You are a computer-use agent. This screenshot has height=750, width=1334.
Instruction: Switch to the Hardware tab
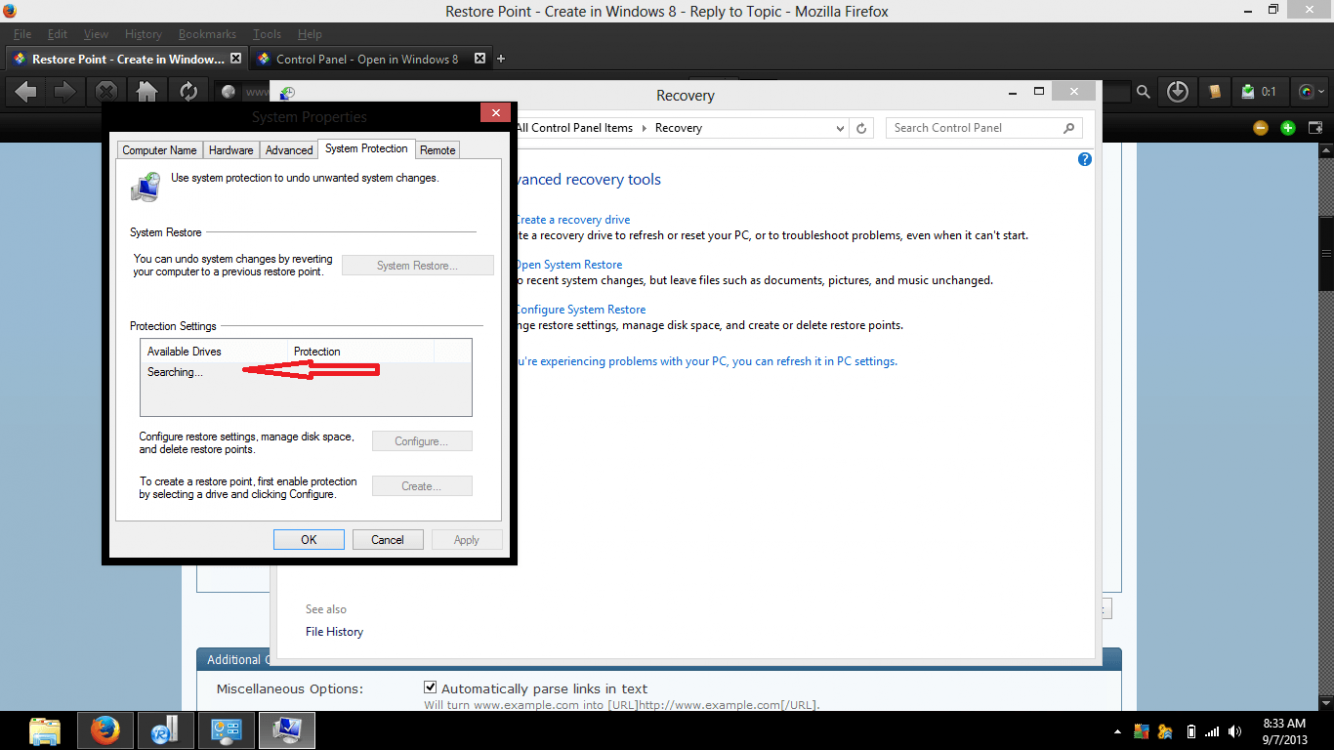pos(231,150)
